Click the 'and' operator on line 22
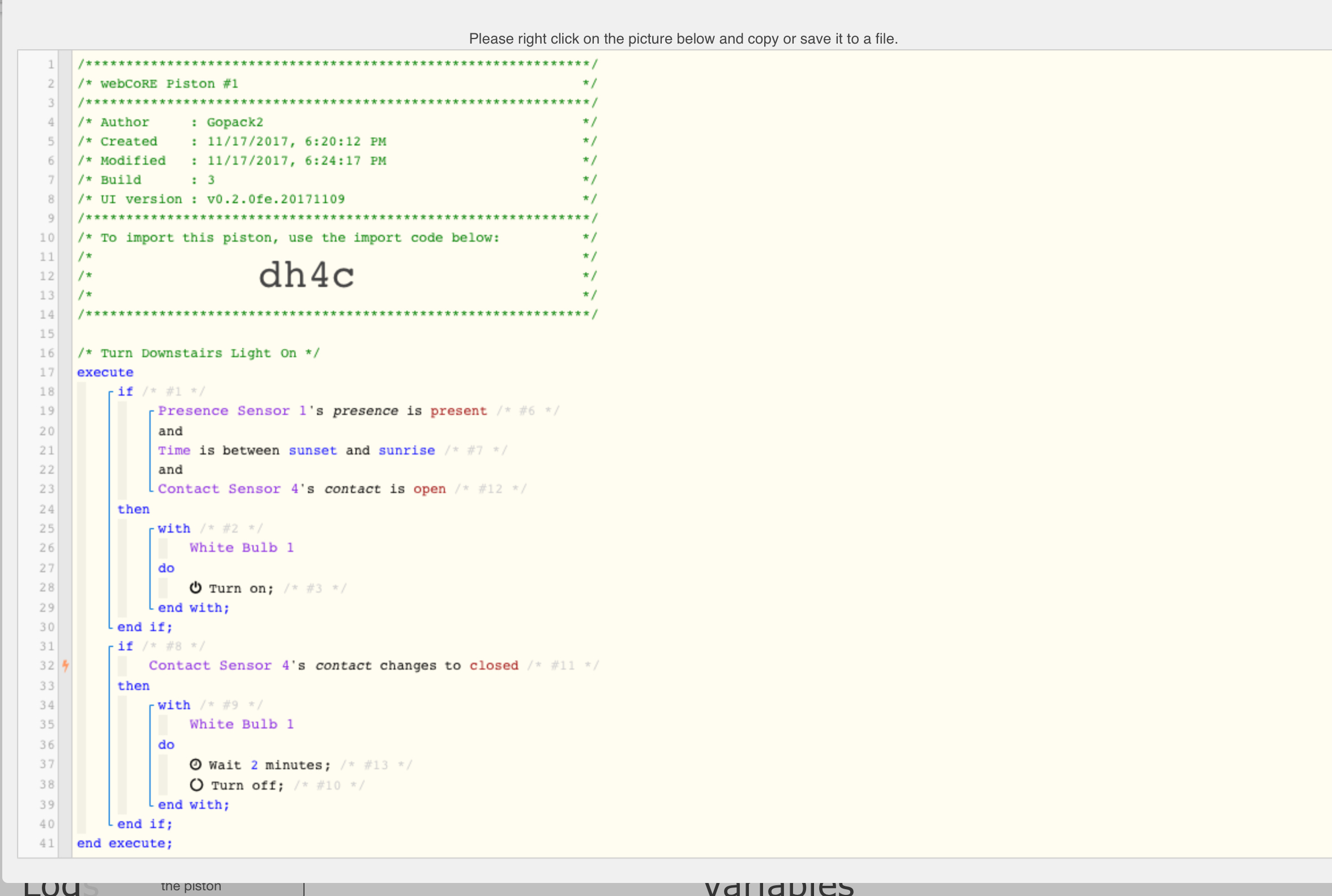Screen dimensions: 1332x896 170,470
